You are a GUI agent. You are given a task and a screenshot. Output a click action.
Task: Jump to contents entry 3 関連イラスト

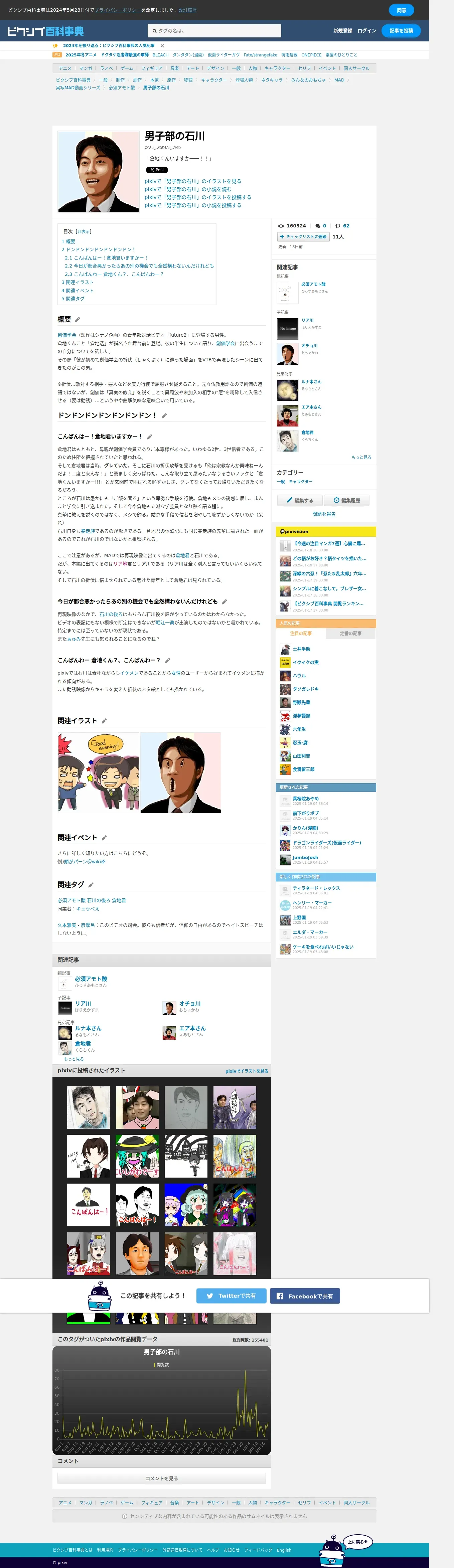pos(78,283)
